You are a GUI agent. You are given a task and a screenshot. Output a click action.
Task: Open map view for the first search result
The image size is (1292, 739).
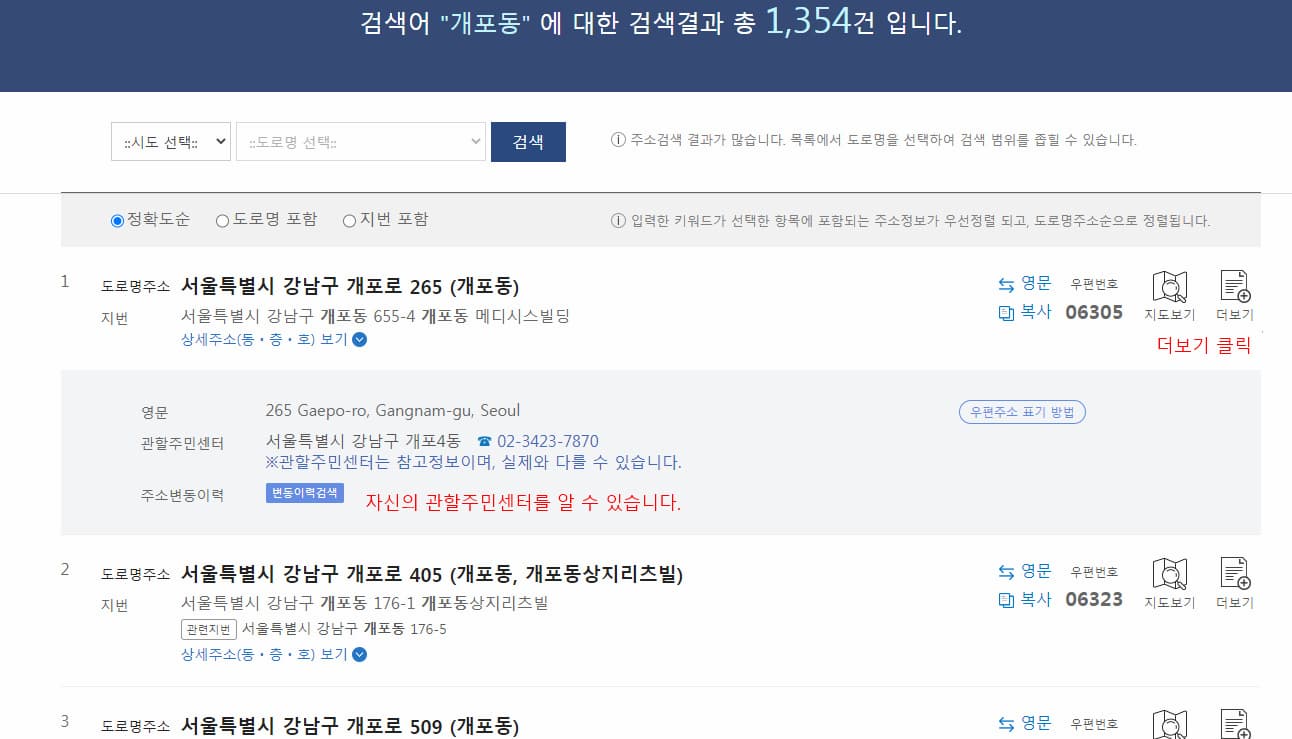point(1170,291)
